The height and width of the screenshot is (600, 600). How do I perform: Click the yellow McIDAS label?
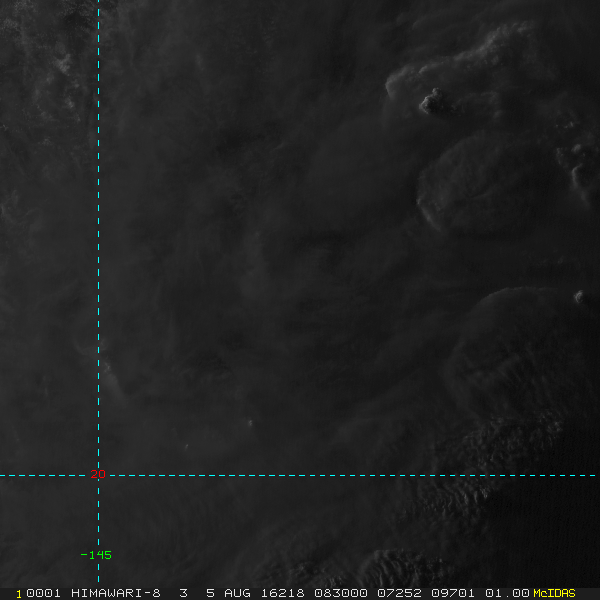(x=554, y=593)
